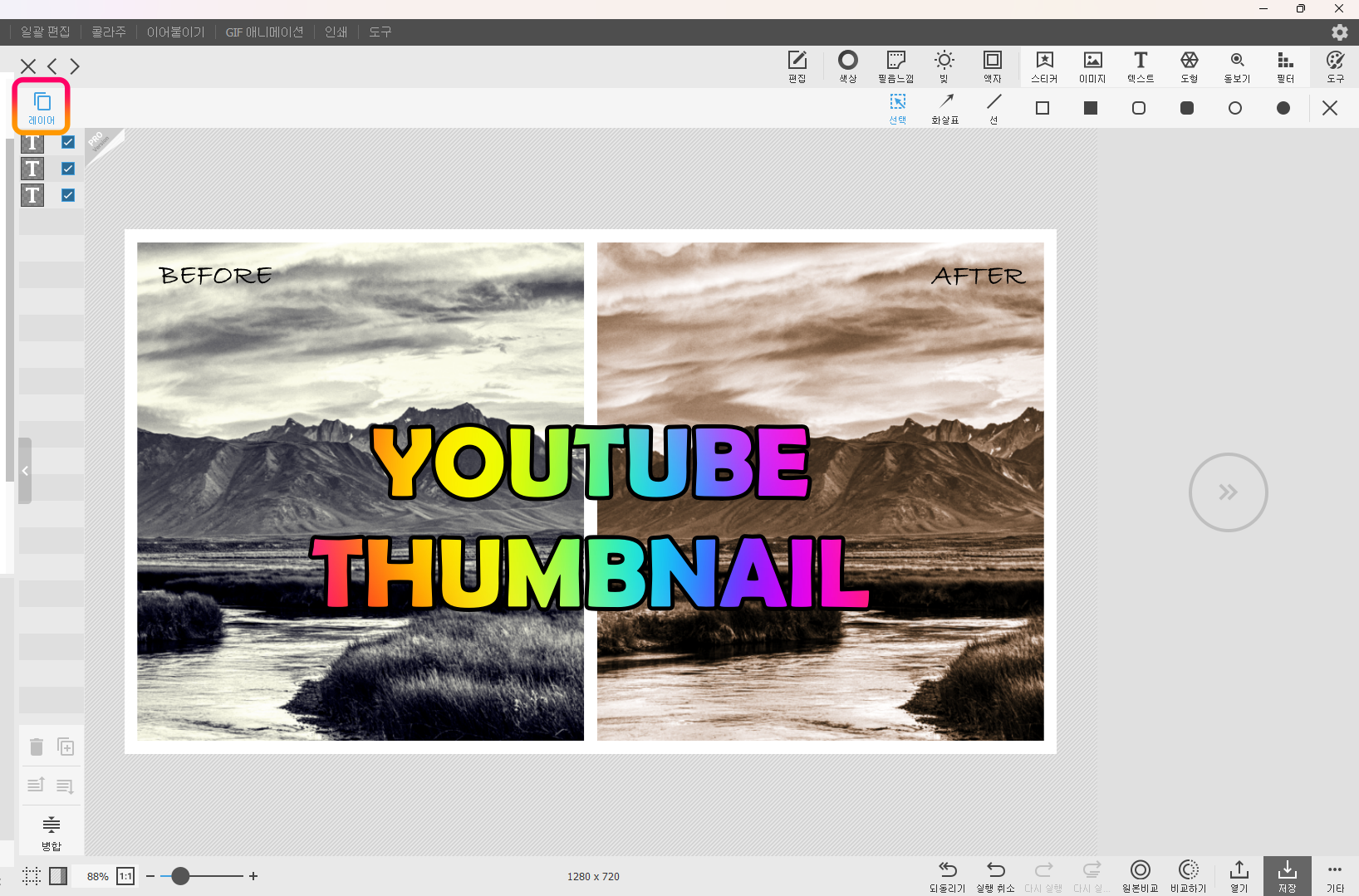Open settings with the gear icon
This screenshot has width=1359, height=896.
click(1339, 32)
